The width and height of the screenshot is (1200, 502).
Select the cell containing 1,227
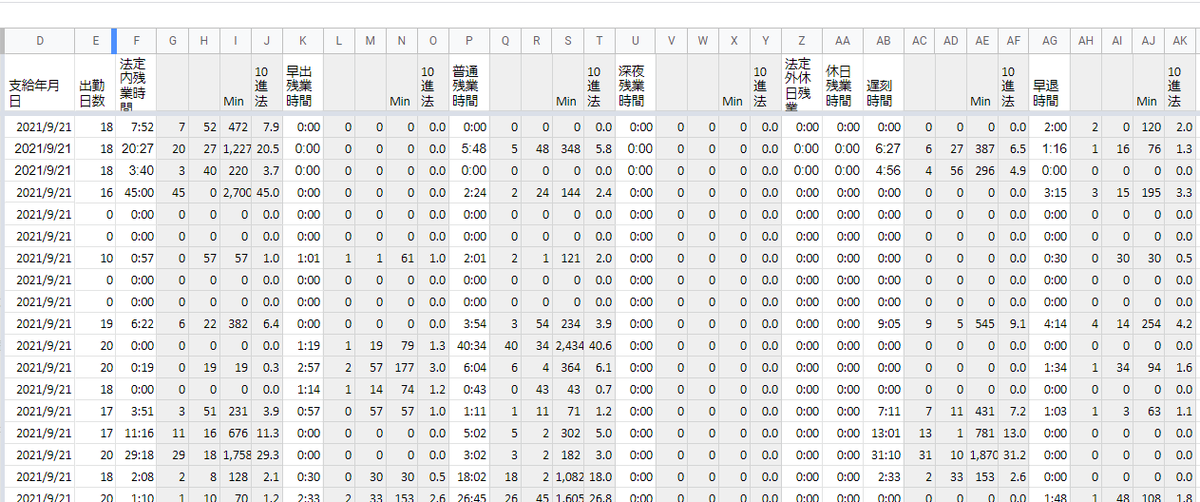tap(235, 148)
